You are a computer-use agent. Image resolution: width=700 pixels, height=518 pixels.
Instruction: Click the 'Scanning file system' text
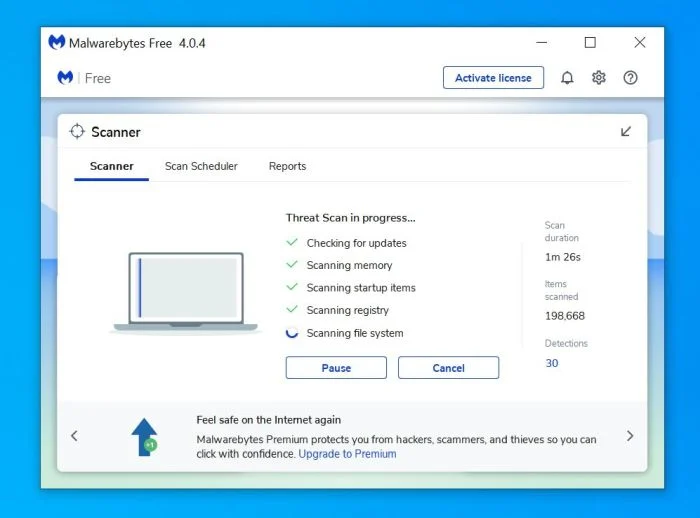pos(355,333)
